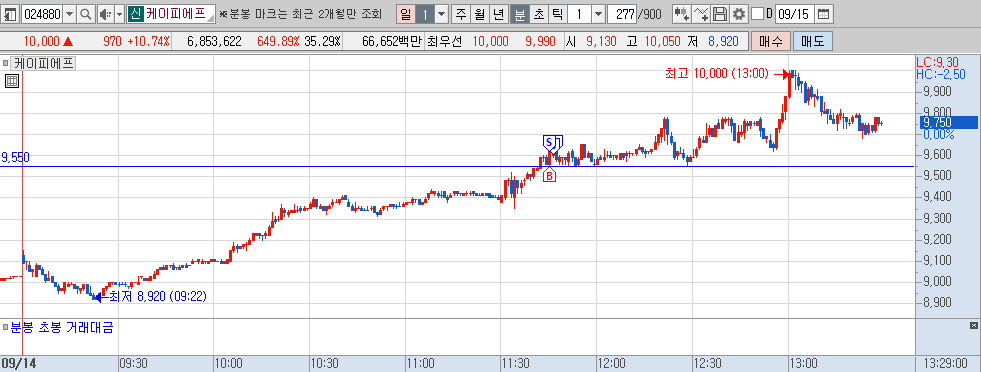Viewport: 981px width, 372px height.
Task: Click the blue 9,550 horizontal line label
Action: tap(16, 158)
